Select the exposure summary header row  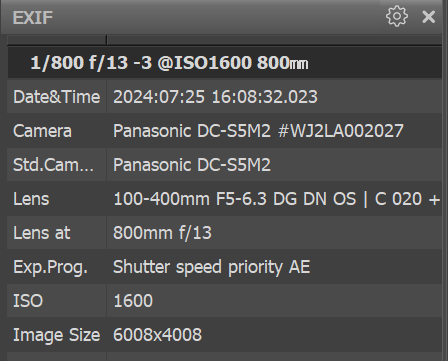tap(225, 63)
